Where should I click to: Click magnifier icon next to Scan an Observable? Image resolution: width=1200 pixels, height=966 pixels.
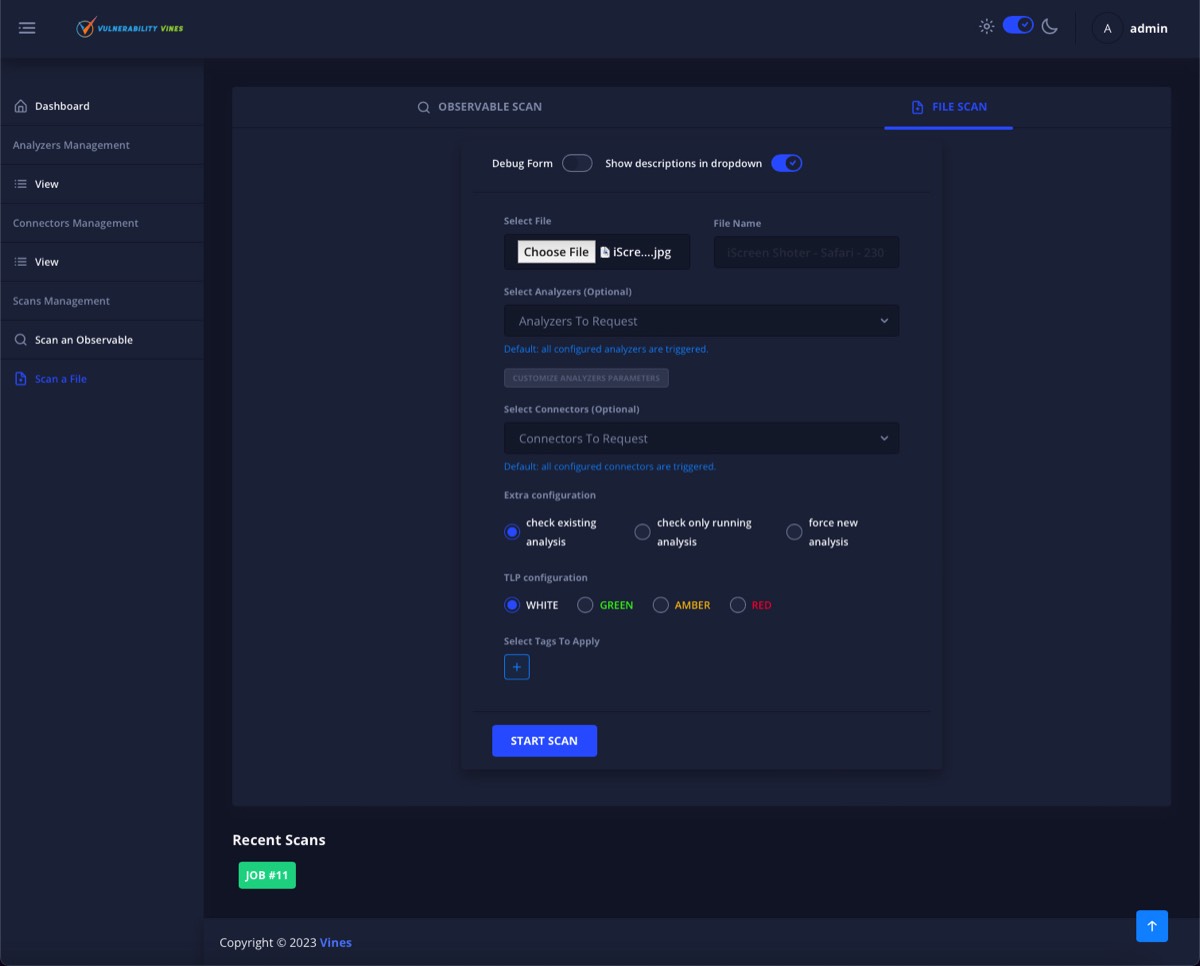click(x=21, y=340)
